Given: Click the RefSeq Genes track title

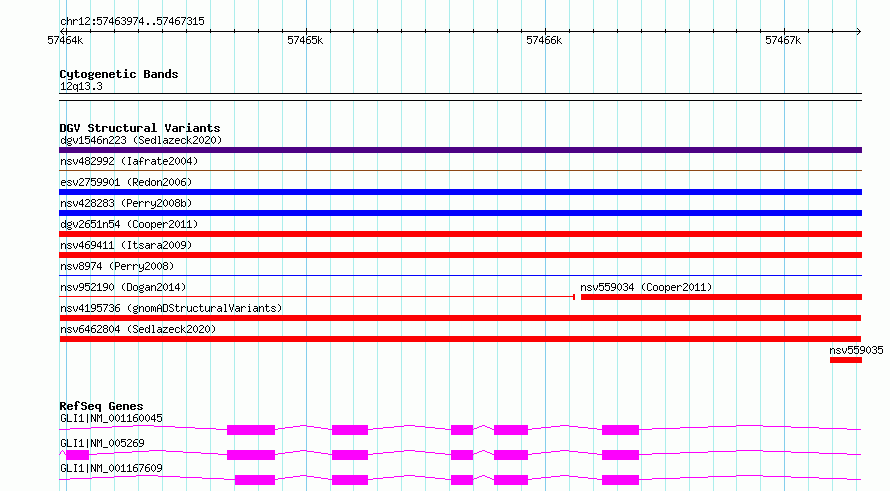Looking at the screenshot, I should click(101, 406).
